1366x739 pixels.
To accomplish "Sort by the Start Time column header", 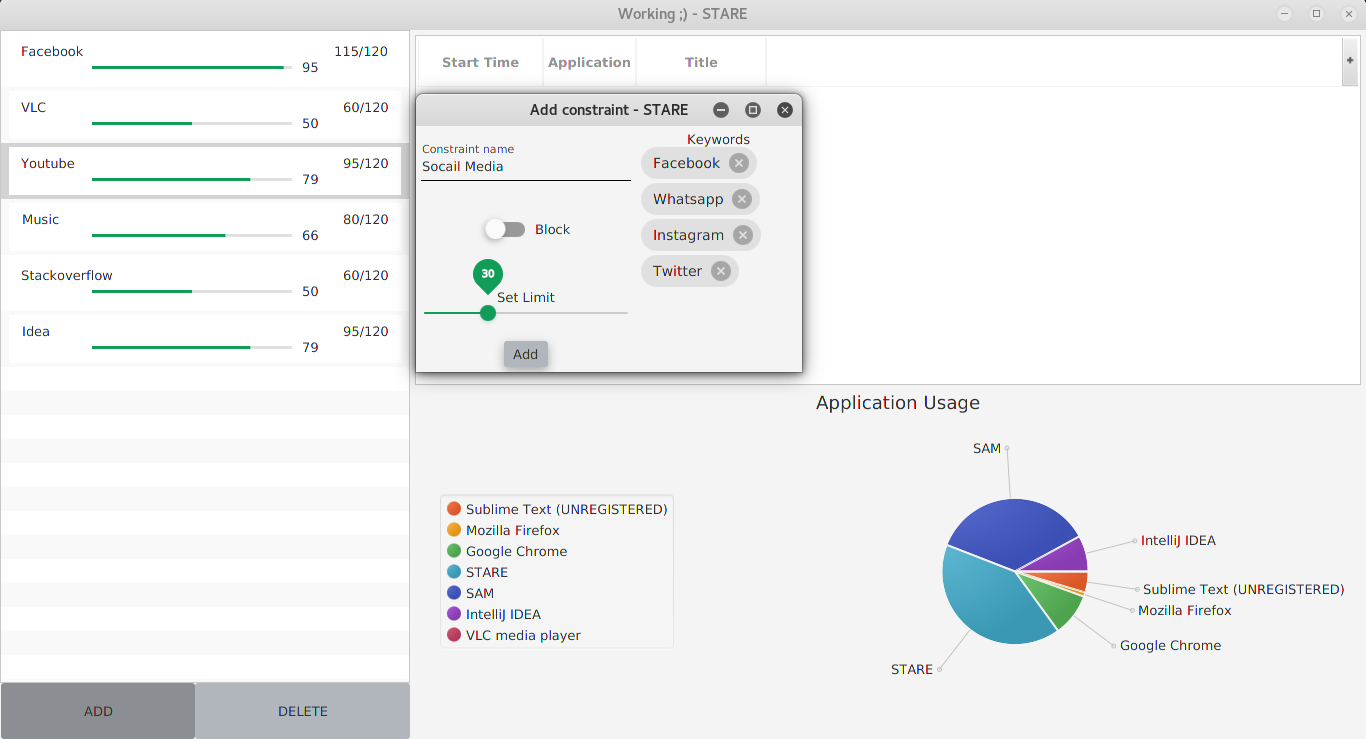I will coord(480,62).
